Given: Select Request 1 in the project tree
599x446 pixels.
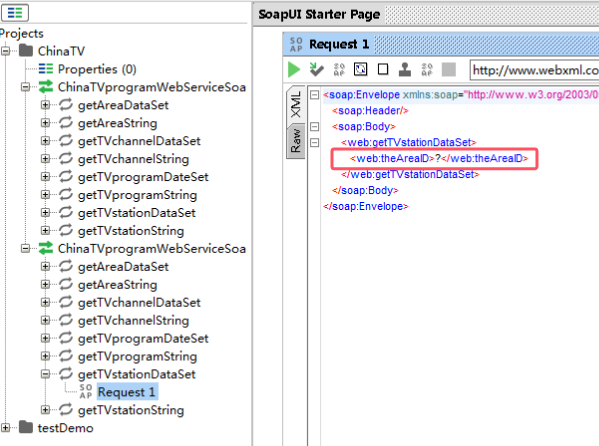Looking at the screenshot, I should (x=126, y=392).
